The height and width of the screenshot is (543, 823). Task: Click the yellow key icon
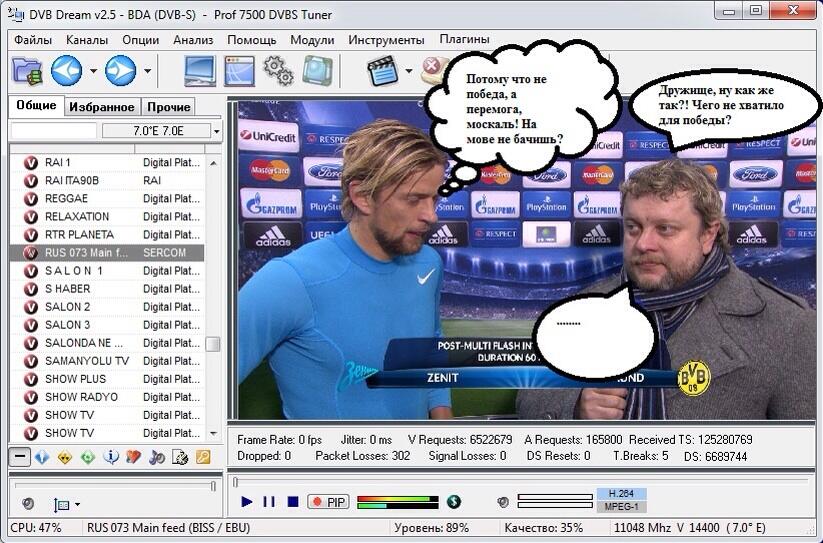pyautogui.click(x=203, y=457)
